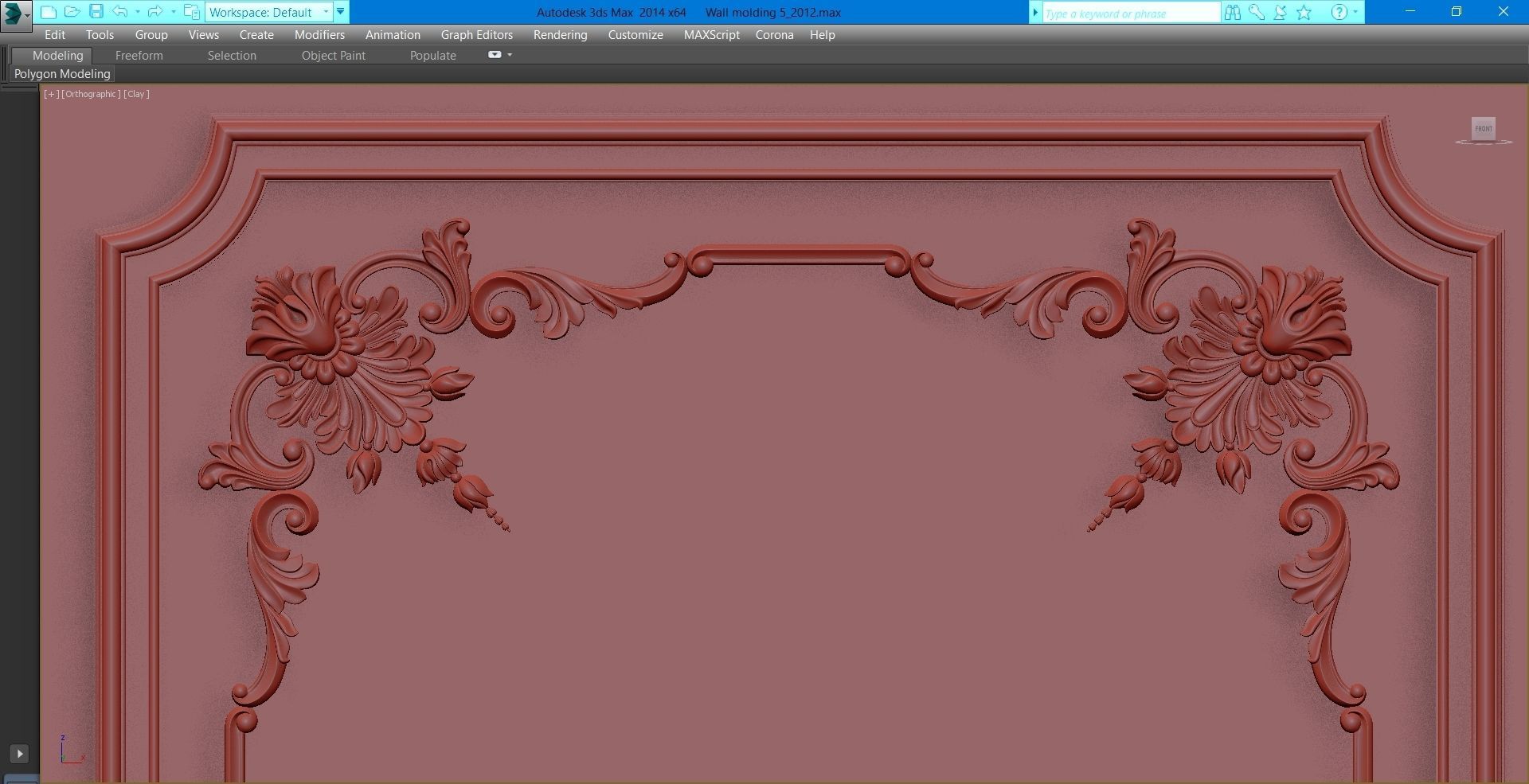Open the Rendering menu

560,35
